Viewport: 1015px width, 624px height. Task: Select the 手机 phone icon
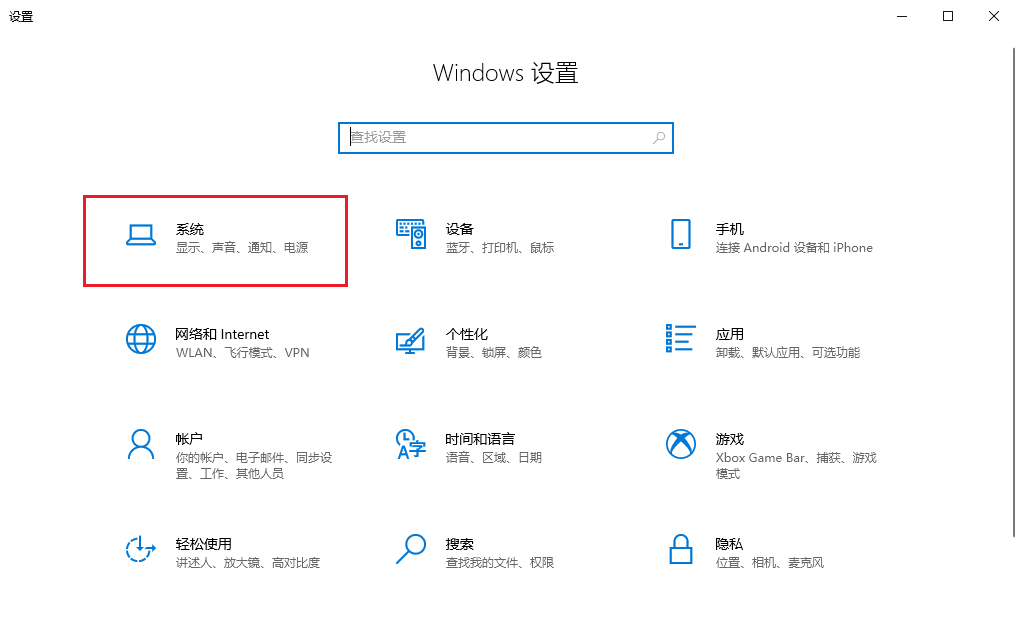pos(680,234)
